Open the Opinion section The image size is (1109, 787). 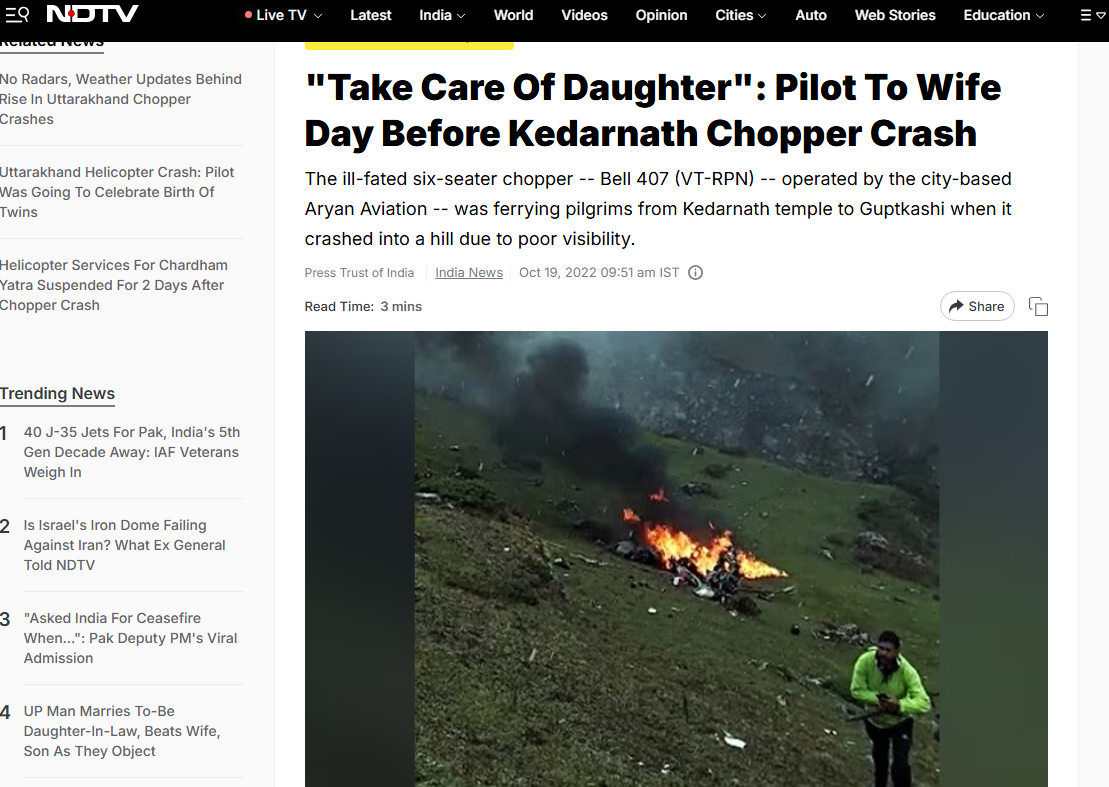click(x=661, y=15)
